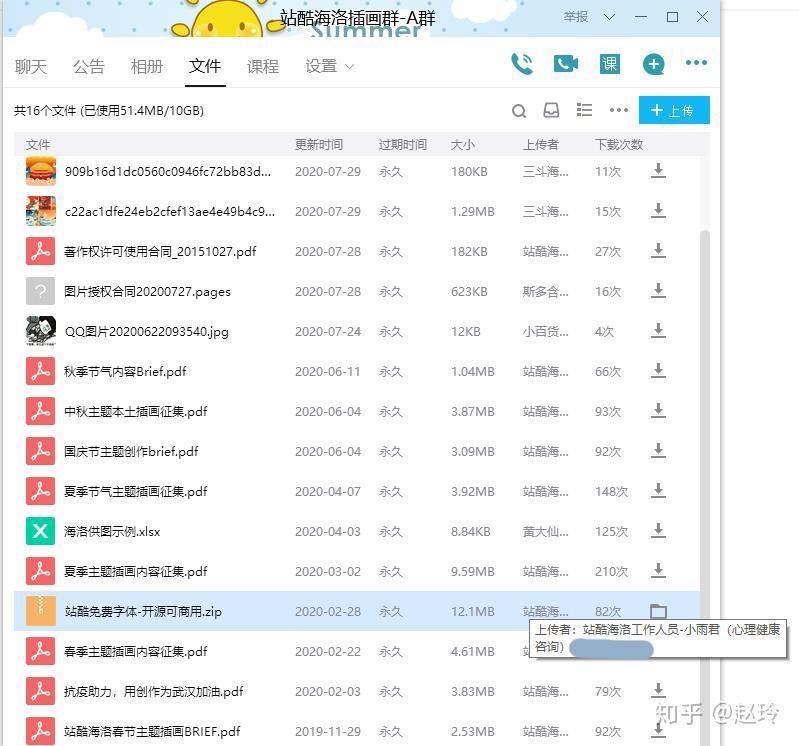This screenshot has height=746, width=799.
Task: Open folder for 站酷免费字体 zip file
Action: point(658,610)
